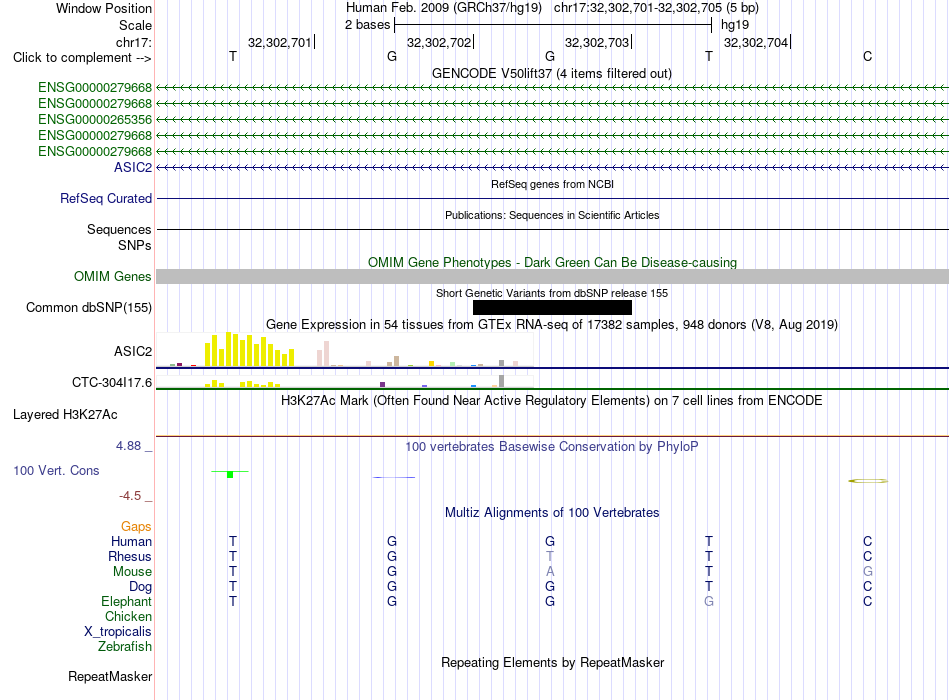Click the Common dbSNP(155) track label
The height and width of the screenshot is (700, 950).
pyautogui.click(x=89, y=307)
